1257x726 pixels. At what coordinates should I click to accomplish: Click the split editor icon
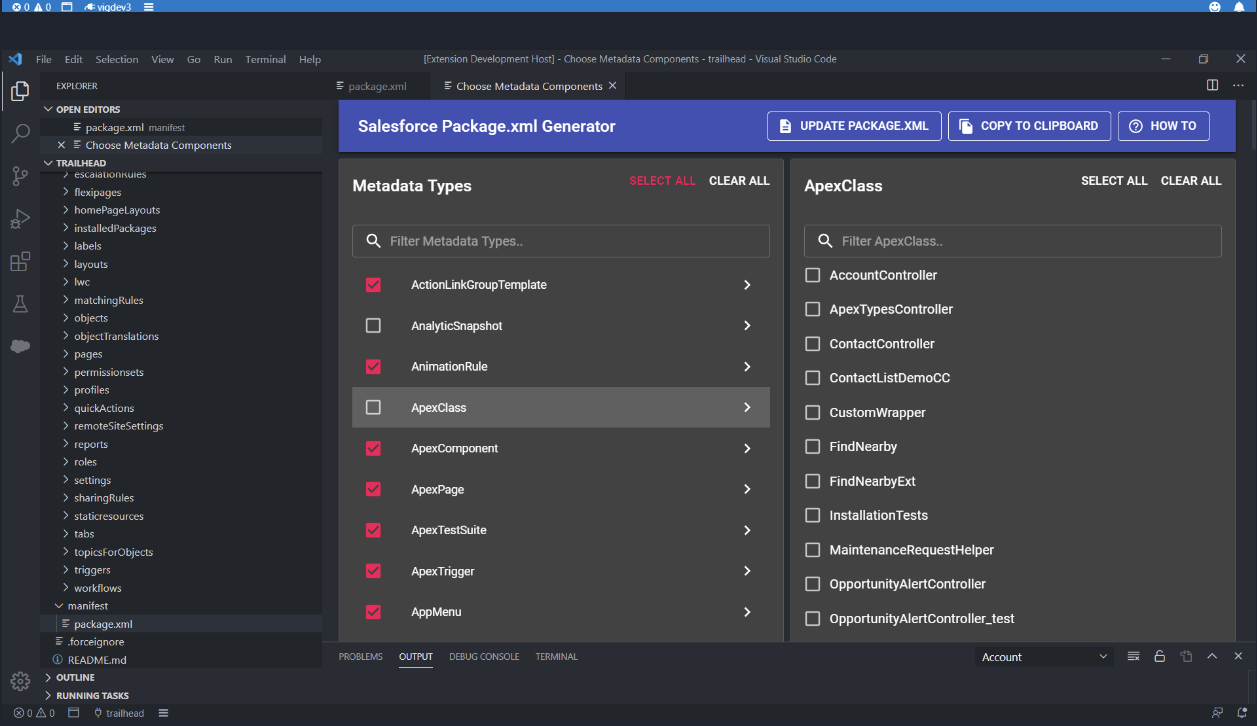point(1212,86)
